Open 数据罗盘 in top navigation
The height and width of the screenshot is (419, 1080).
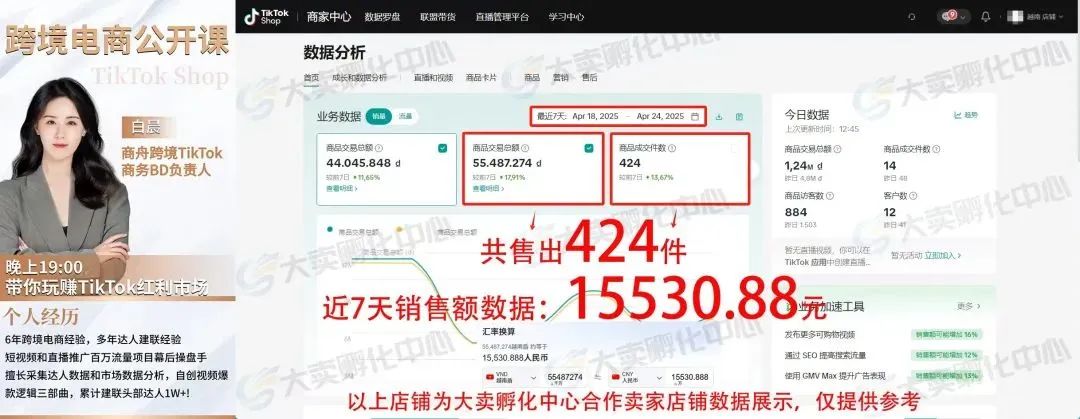[382, 17]
